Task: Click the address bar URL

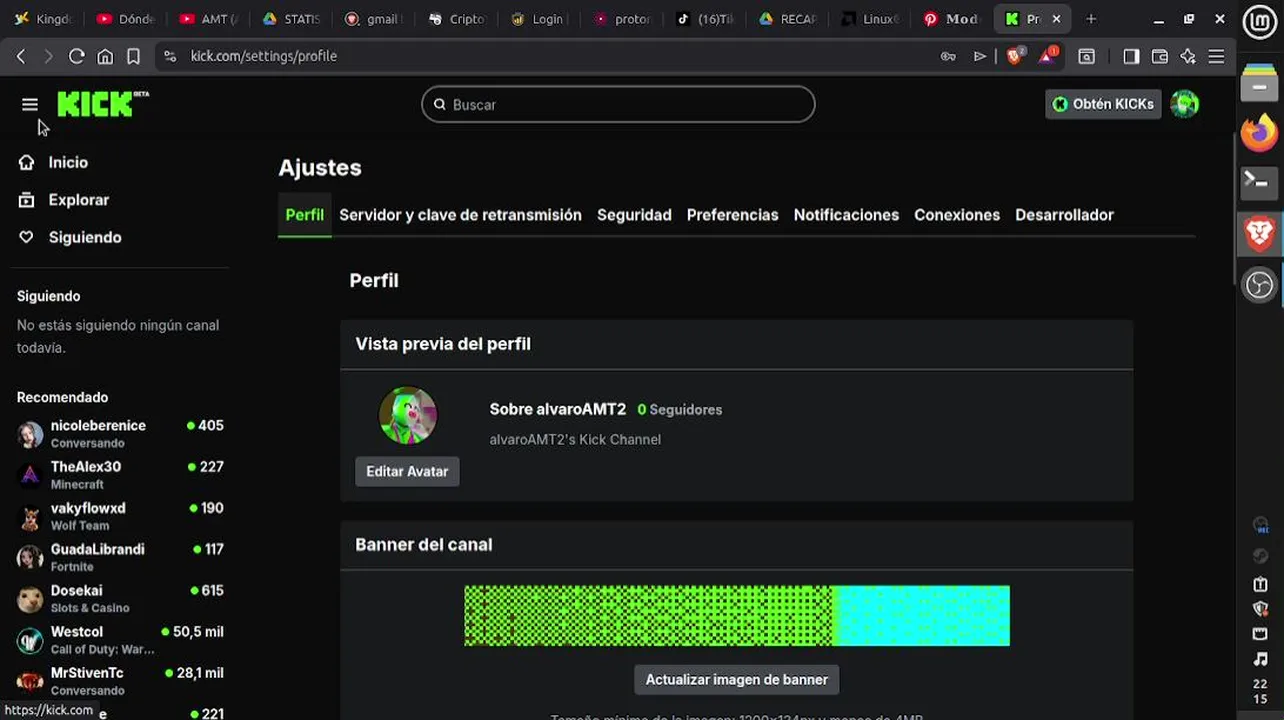Action: click(264, 56)
